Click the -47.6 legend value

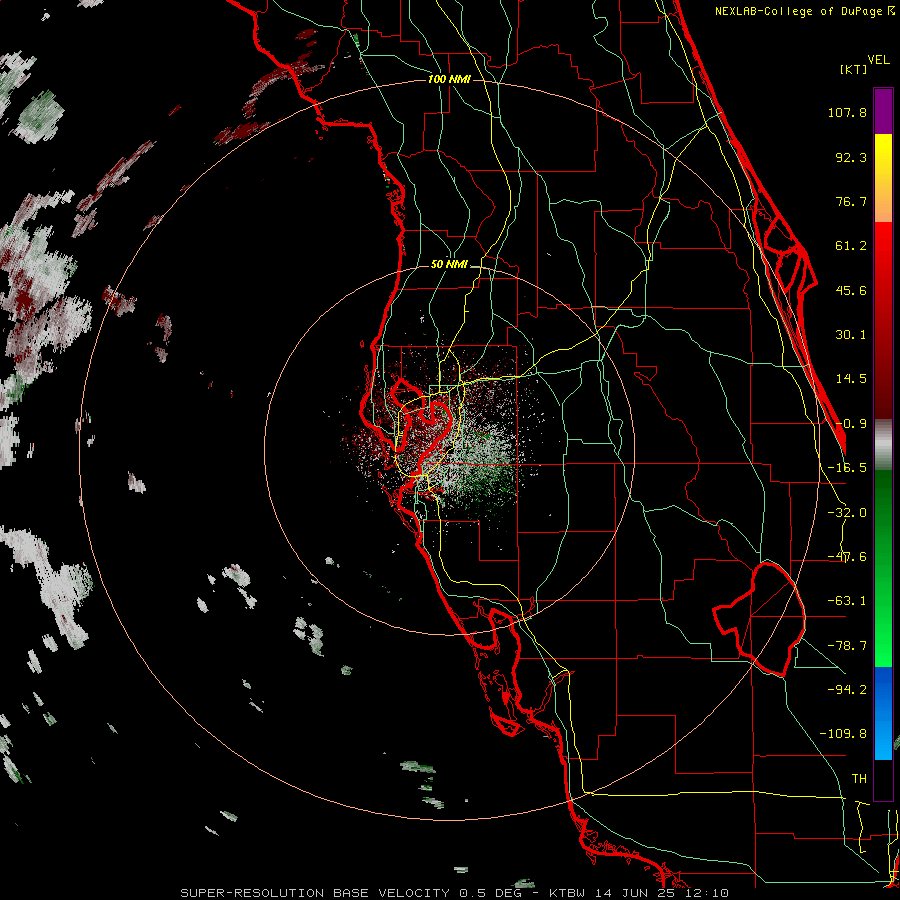click(847, 557)
